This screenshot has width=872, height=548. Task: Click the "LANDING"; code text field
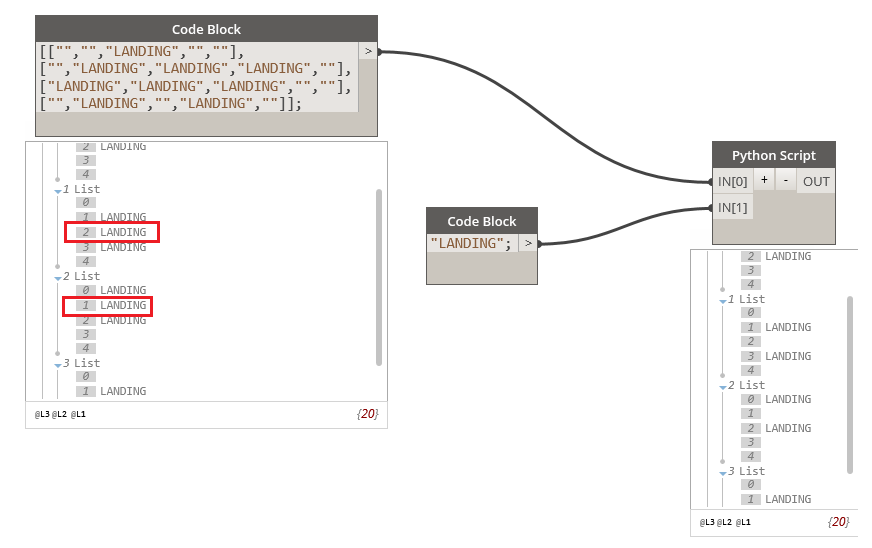click(472, 243)
